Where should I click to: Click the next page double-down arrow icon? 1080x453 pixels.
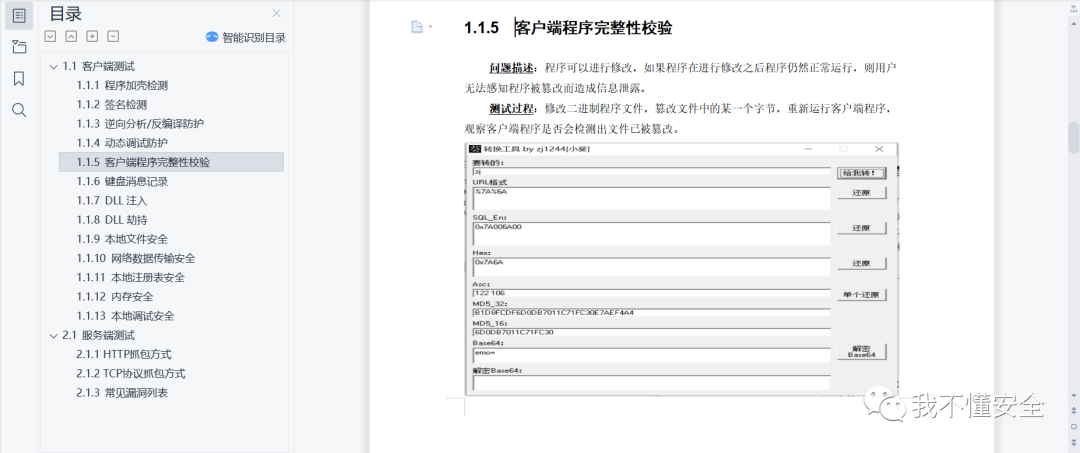[x=1073, y=441]
